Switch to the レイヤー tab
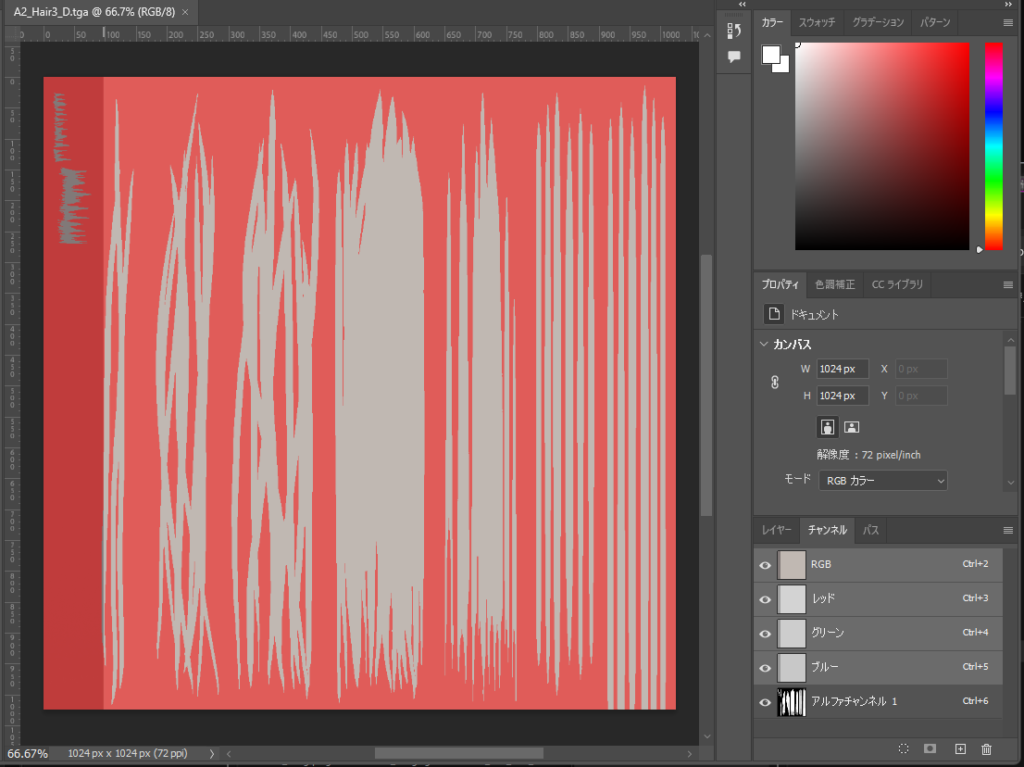This screenshot has width=1024, height=767. click(x=777, y=530)
